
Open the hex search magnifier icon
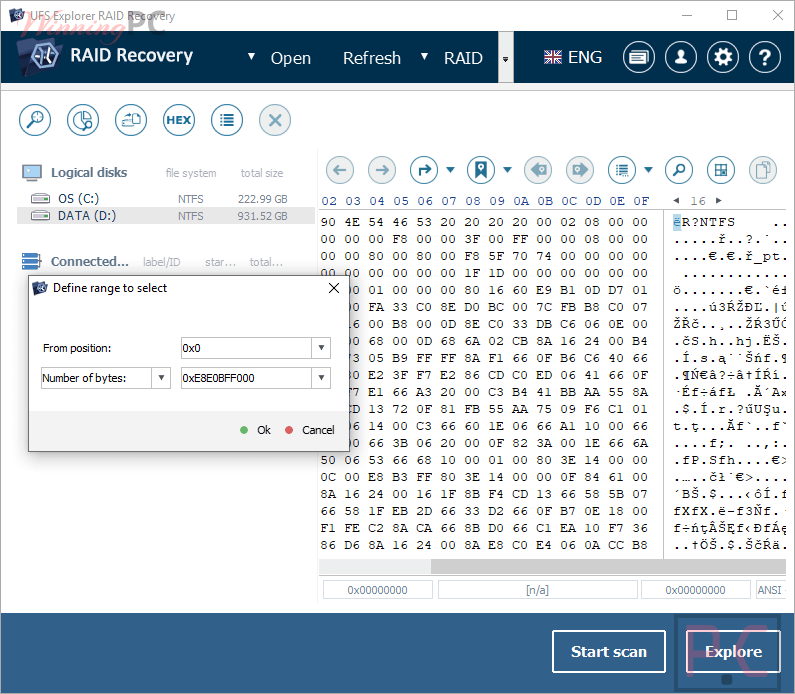[x=679, y=170]
